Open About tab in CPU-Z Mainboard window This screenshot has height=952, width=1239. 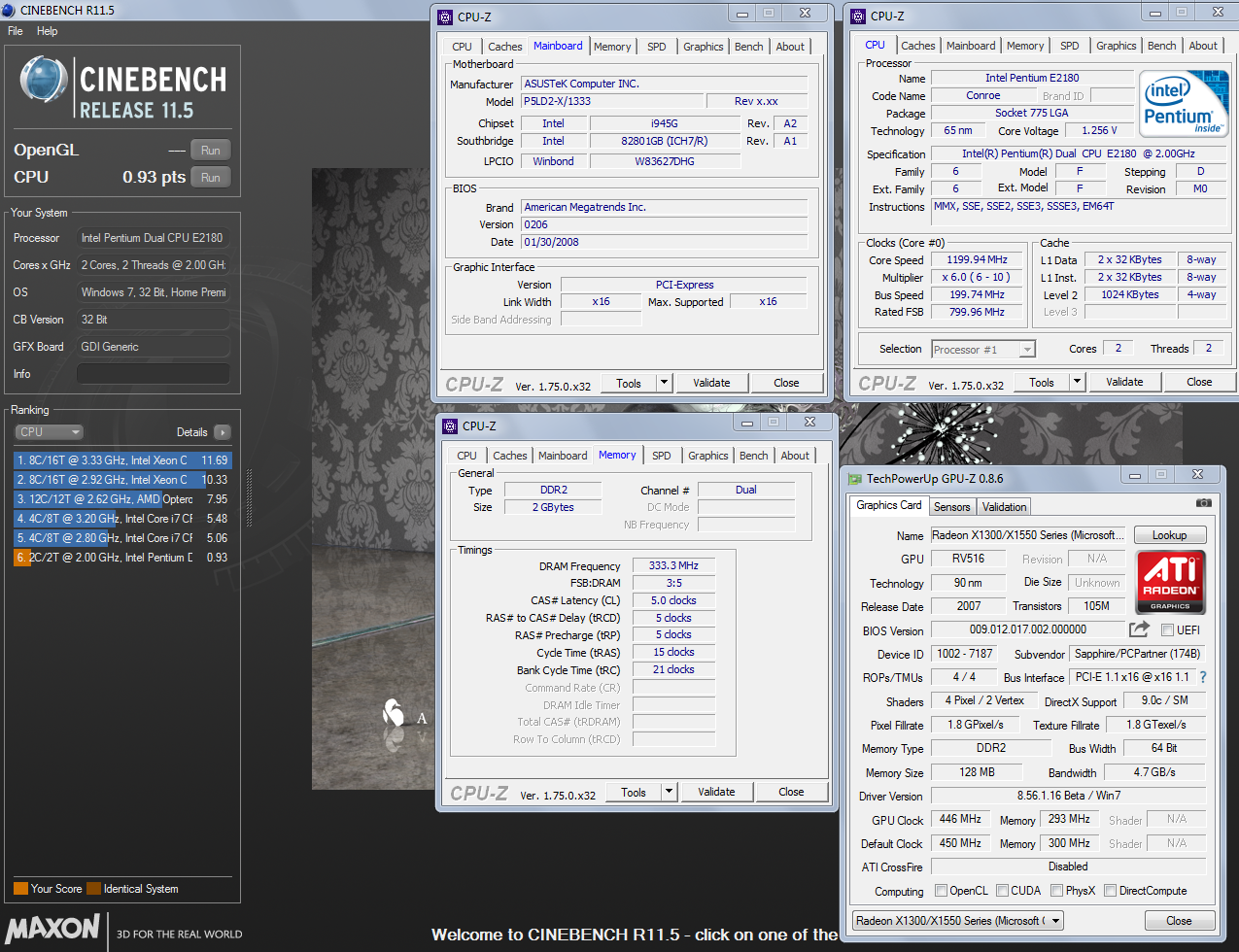tap(790, 47)
